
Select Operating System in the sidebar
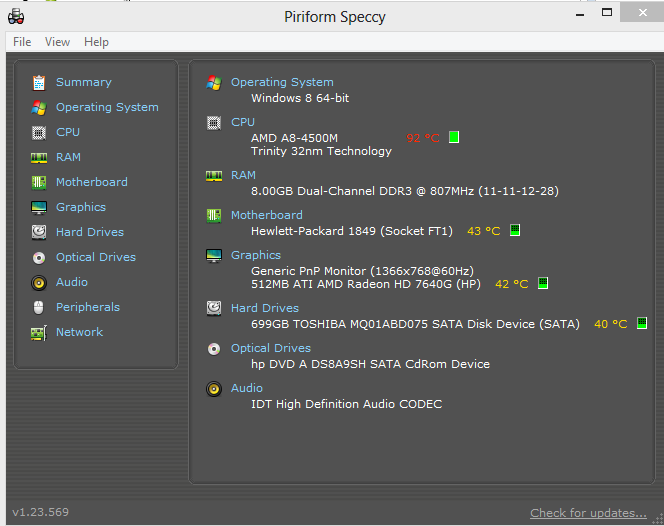point(107,108)
